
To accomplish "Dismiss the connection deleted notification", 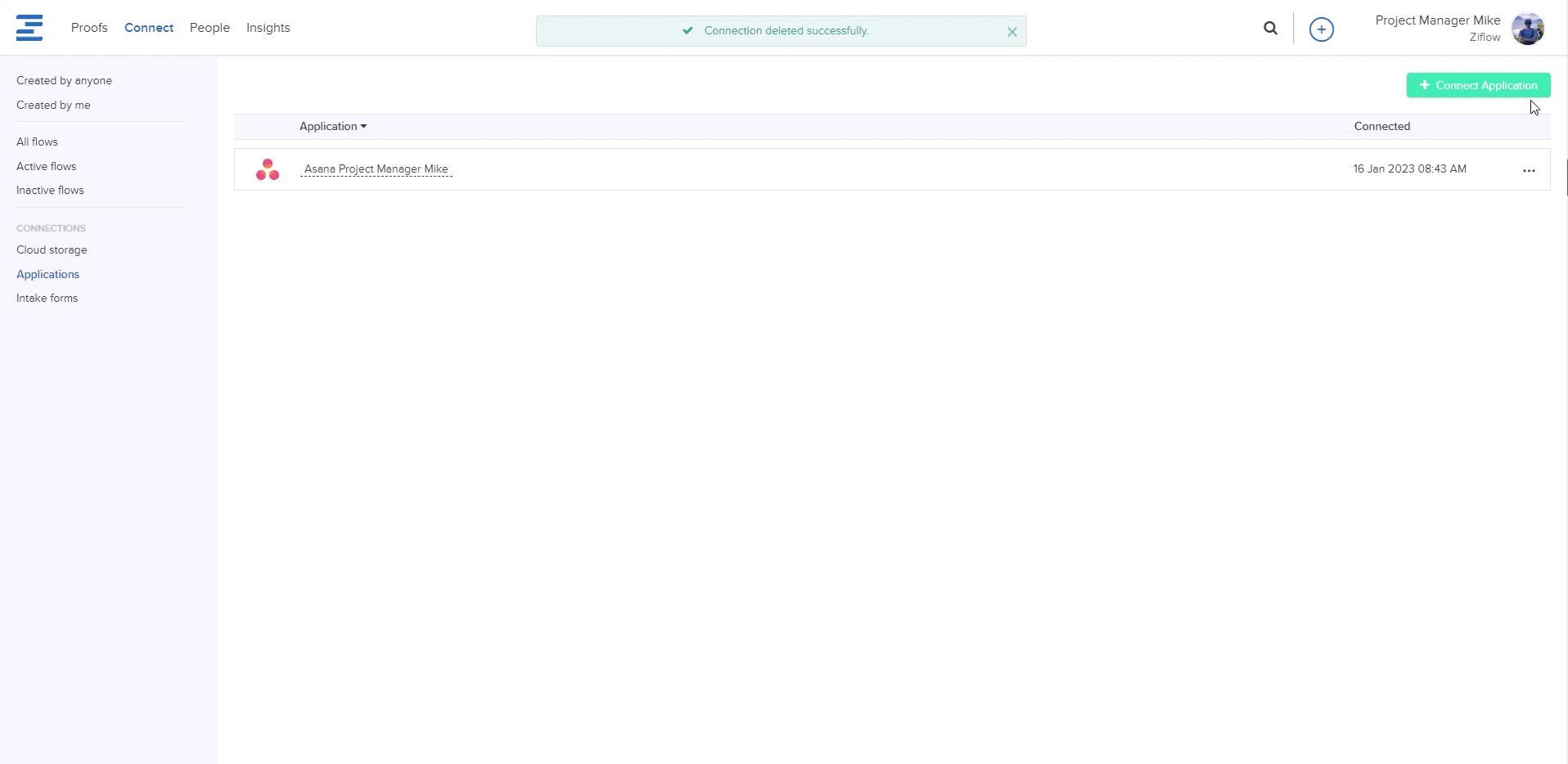I will [x=1012, y=32].
